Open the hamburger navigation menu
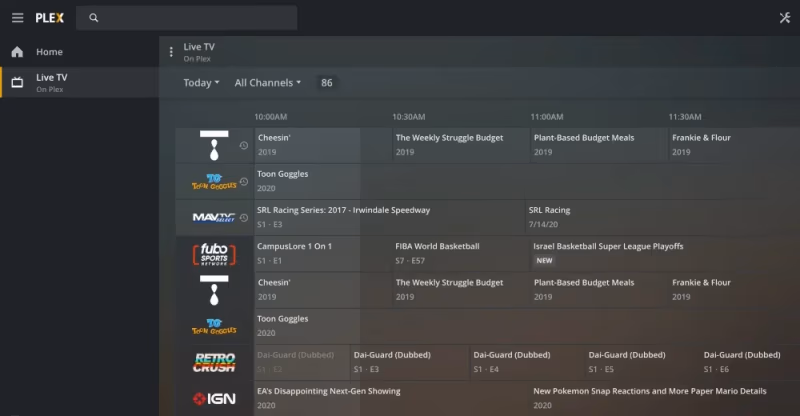 (17, 18)
